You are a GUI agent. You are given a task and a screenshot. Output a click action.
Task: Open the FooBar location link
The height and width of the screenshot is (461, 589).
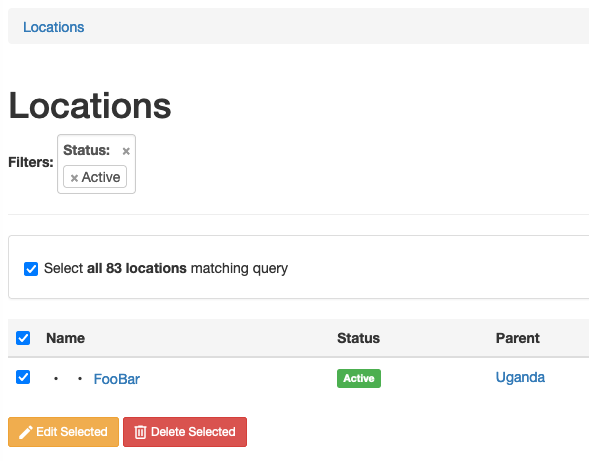(x=116, y=379)
